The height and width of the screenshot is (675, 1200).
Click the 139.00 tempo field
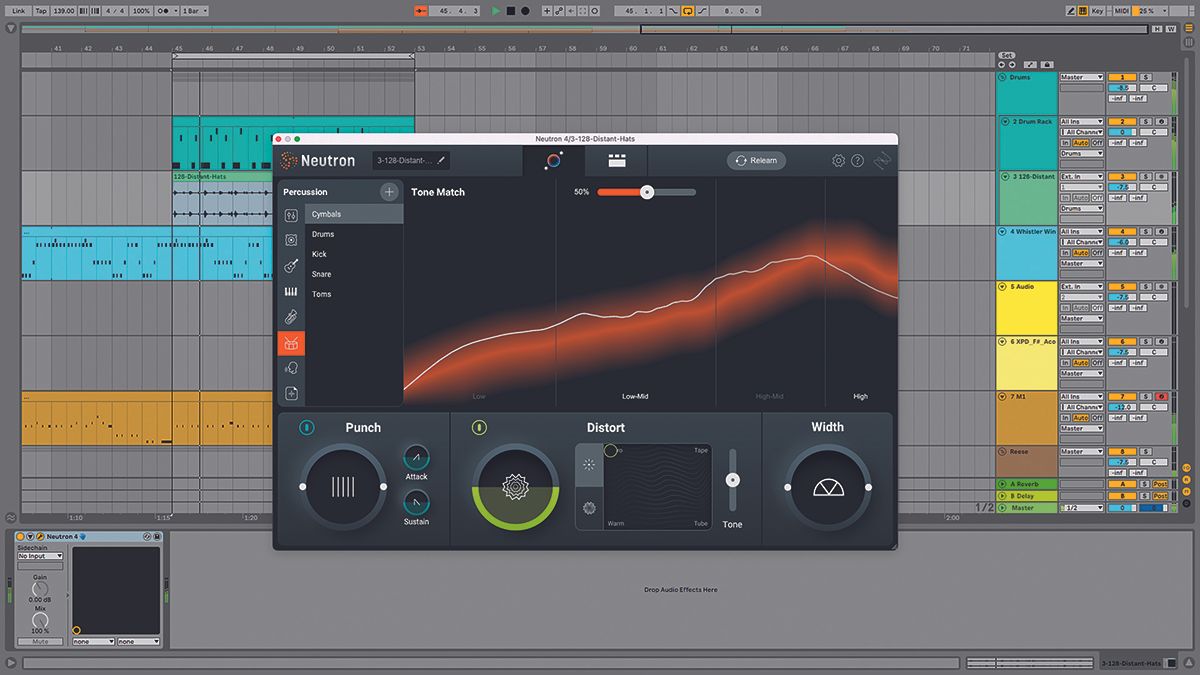(62, 11)
